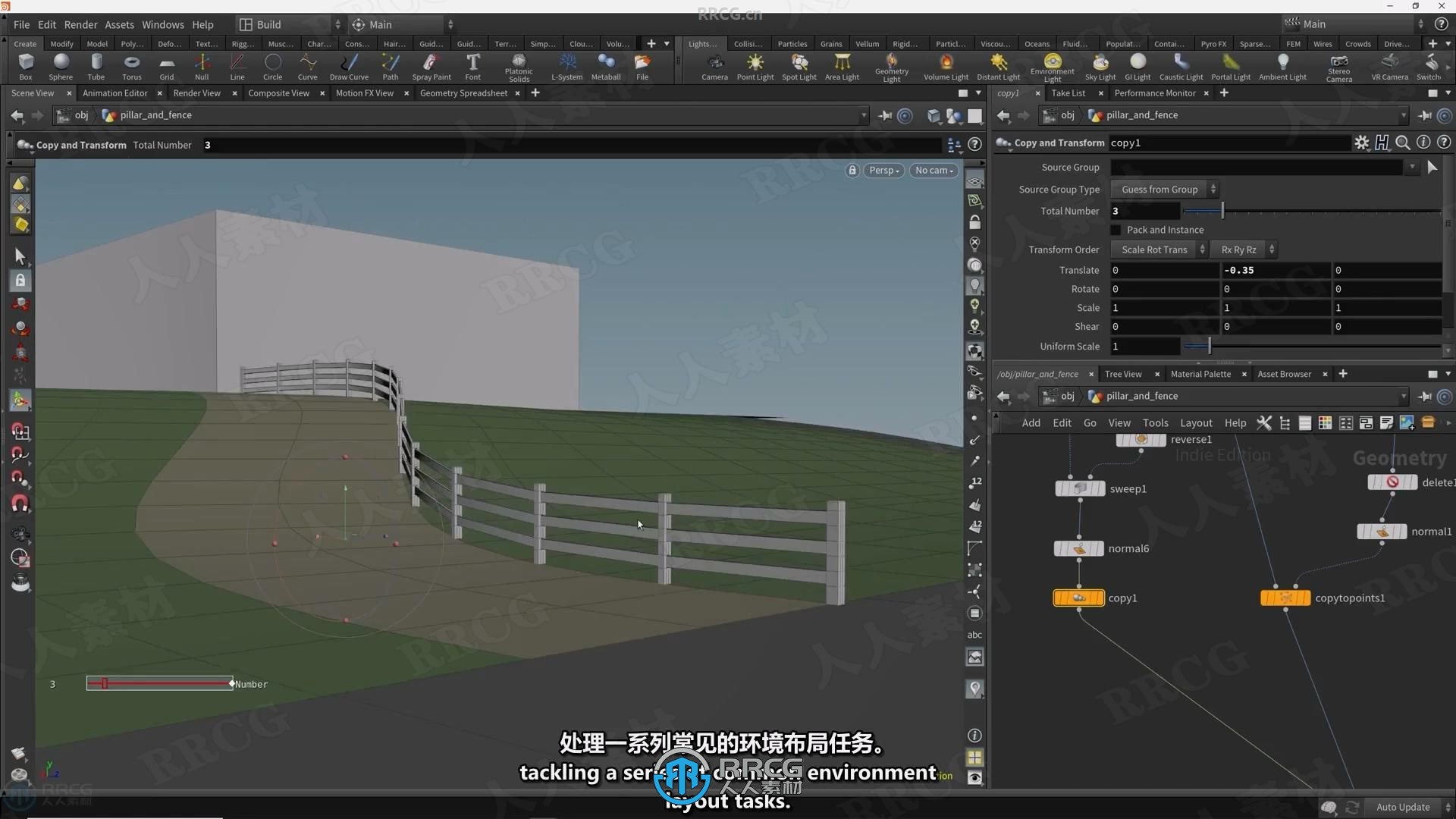Open the Windows menu

pyautogui.click(x=162, y=24)
